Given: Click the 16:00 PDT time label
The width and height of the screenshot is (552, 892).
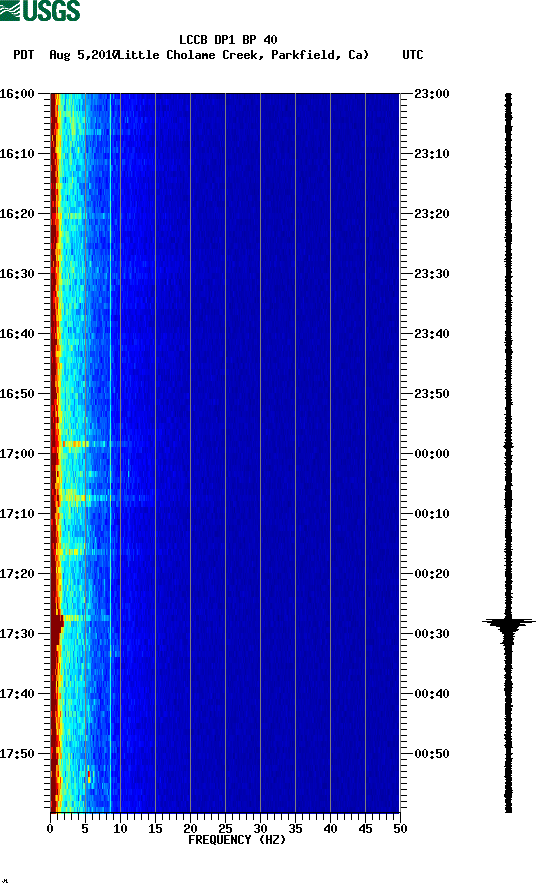Looking at the screenshot, I should coord(17,94).
